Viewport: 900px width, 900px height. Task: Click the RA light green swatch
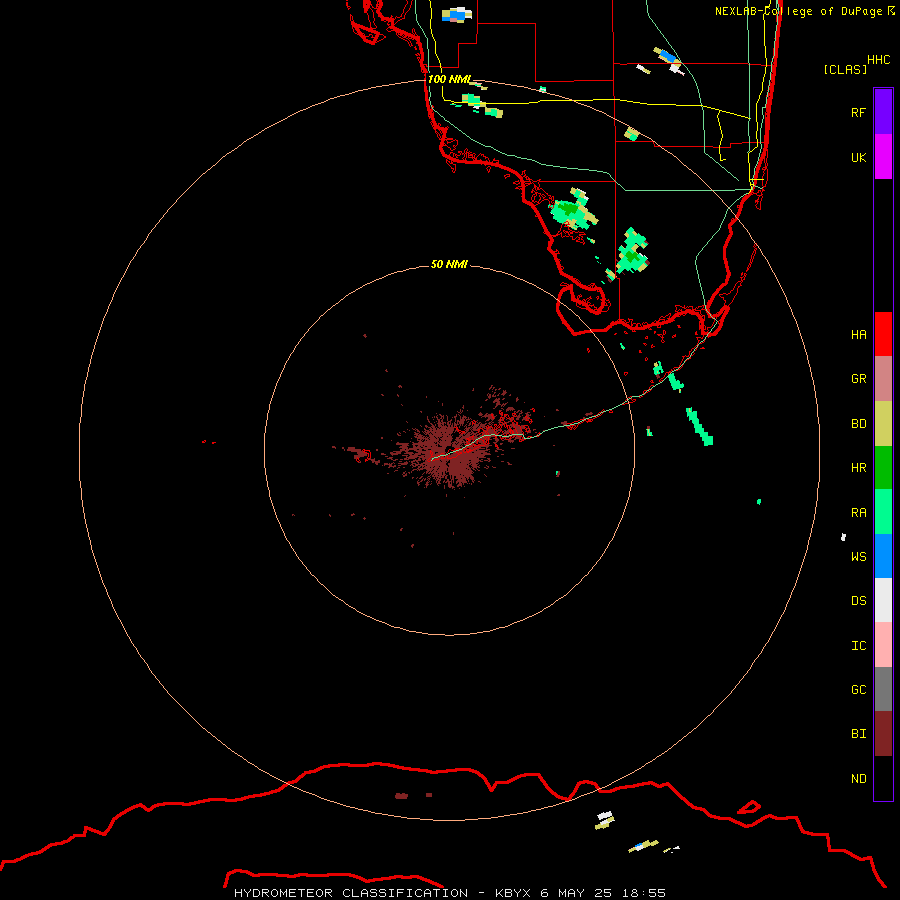[x=883, y=512]
